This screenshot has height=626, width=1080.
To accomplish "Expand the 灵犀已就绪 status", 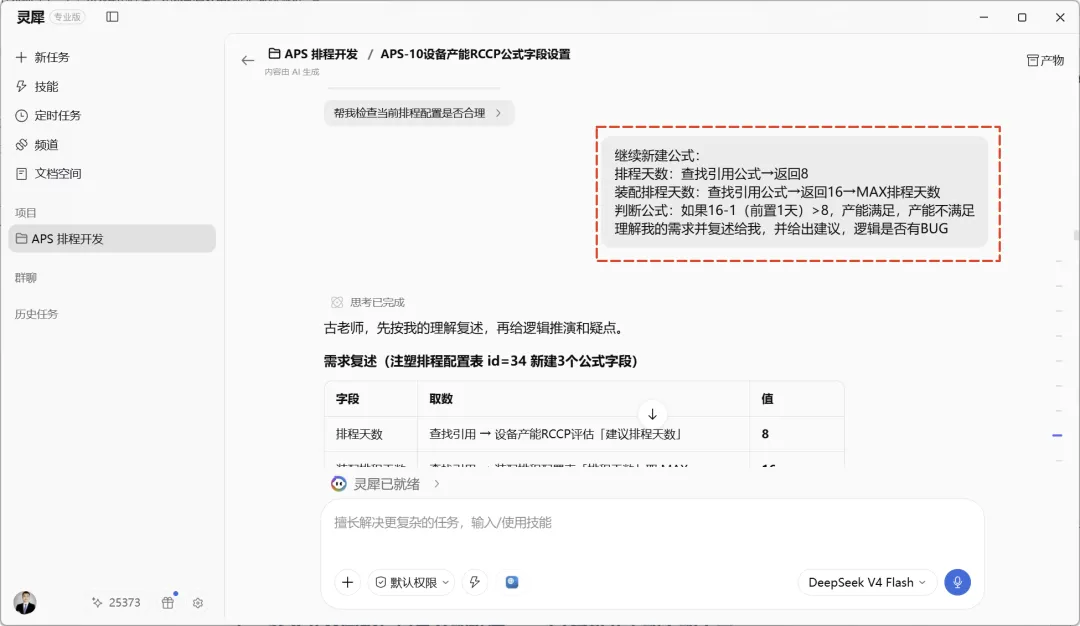I will [x=386, y=484].
